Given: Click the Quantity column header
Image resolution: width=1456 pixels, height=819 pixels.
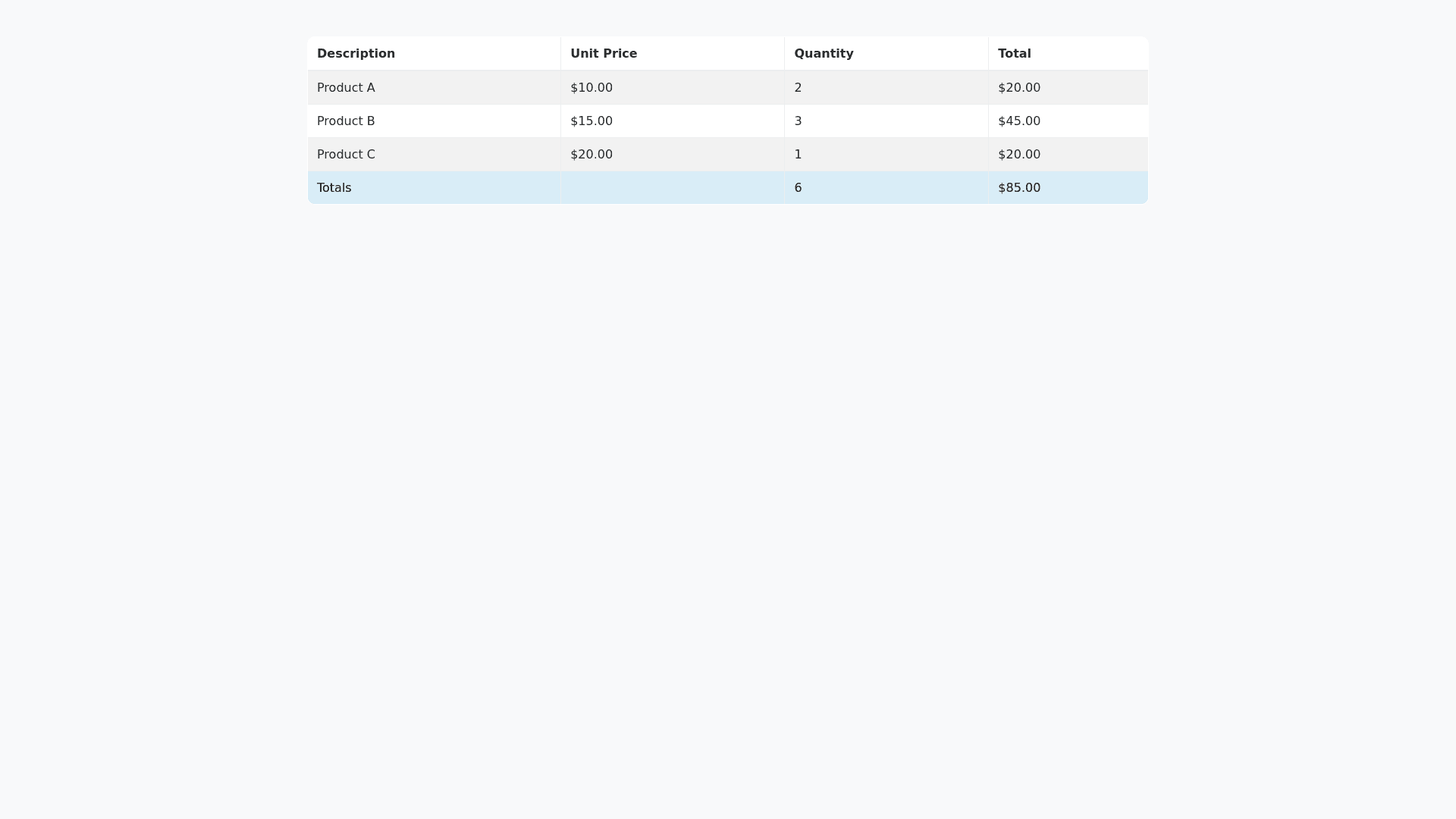Looking at the screenshot, I should click(x=824, y=54).
